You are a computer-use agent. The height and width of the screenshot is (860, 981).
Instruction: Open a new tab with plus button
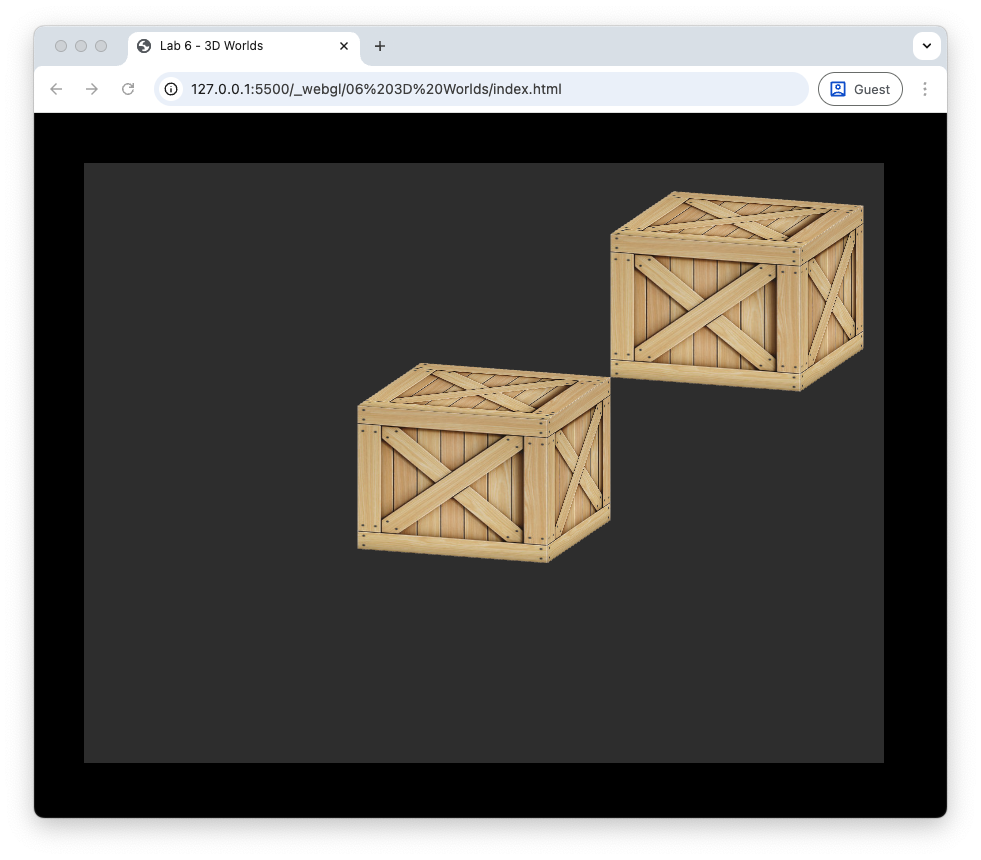[x=380, y=46]
